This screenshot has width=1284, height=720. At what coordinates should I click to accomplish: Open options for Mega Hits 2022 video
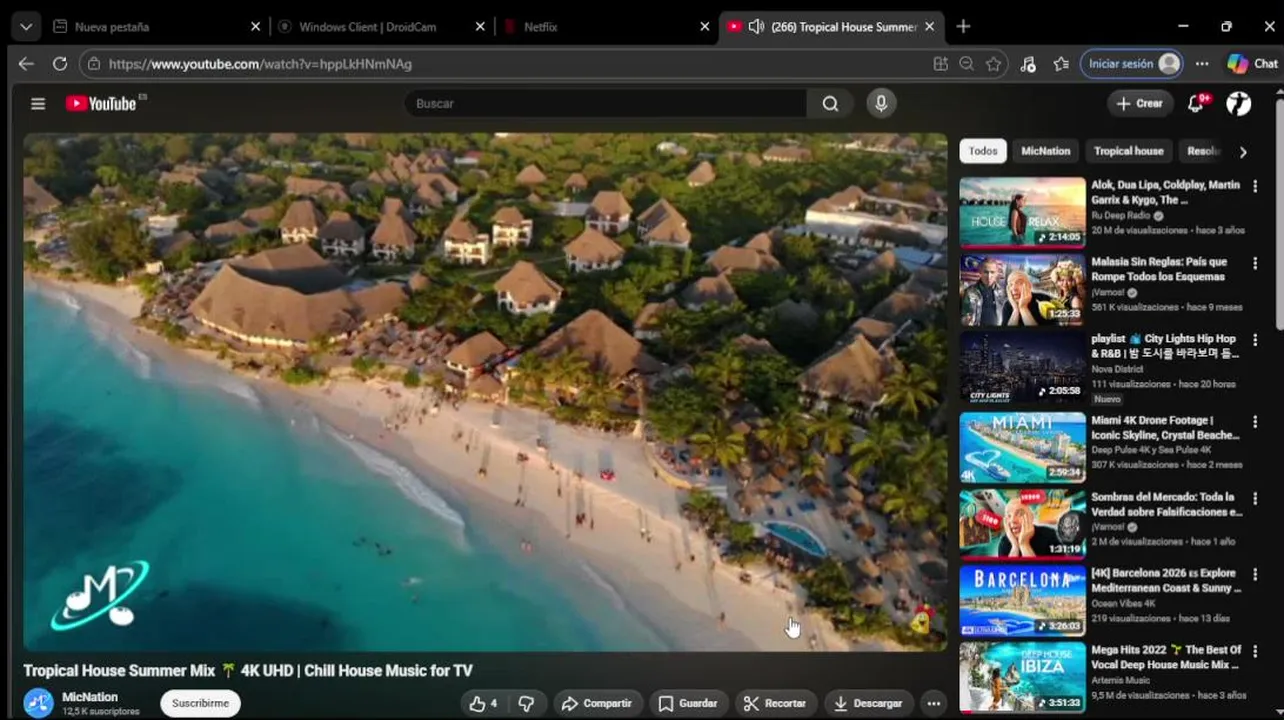point(1255,651)
